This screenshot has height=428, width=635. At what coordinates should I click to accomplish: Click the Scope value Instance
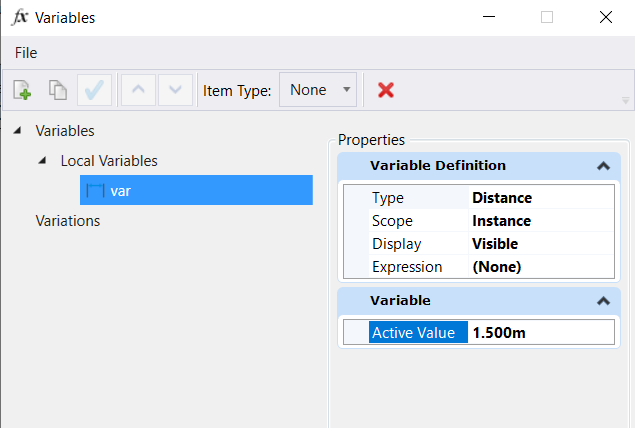(x=501, y=221)
